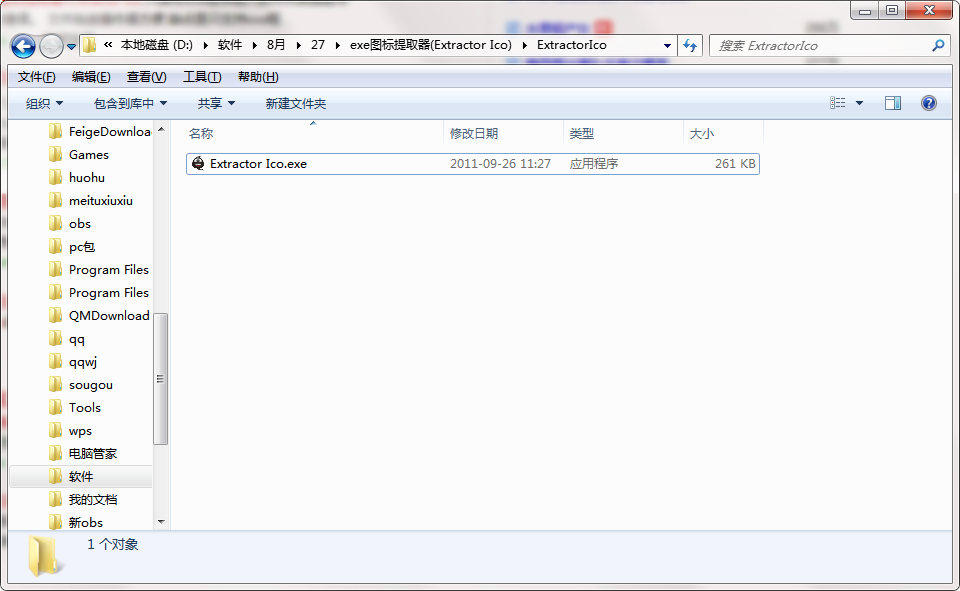Open the 工具(T) menu
960x591 pixels.
[x=202, y=77]
